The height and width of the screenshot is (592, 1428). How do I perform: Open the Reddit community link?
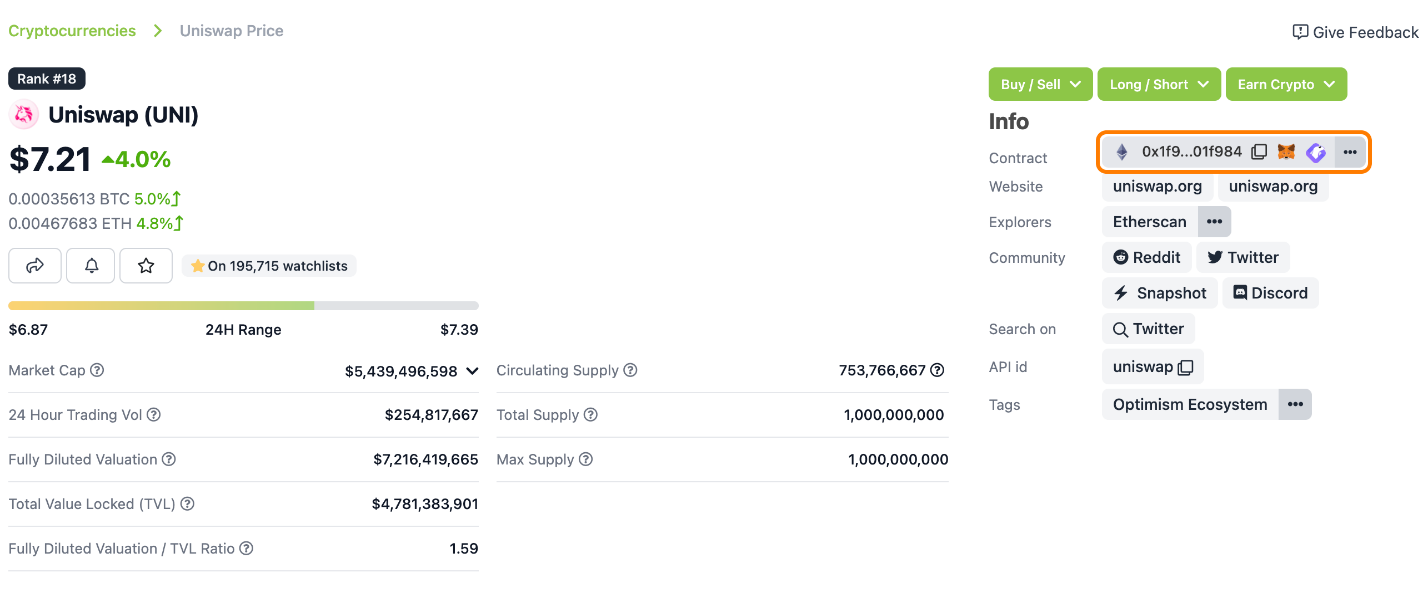tap(1147, 257)
